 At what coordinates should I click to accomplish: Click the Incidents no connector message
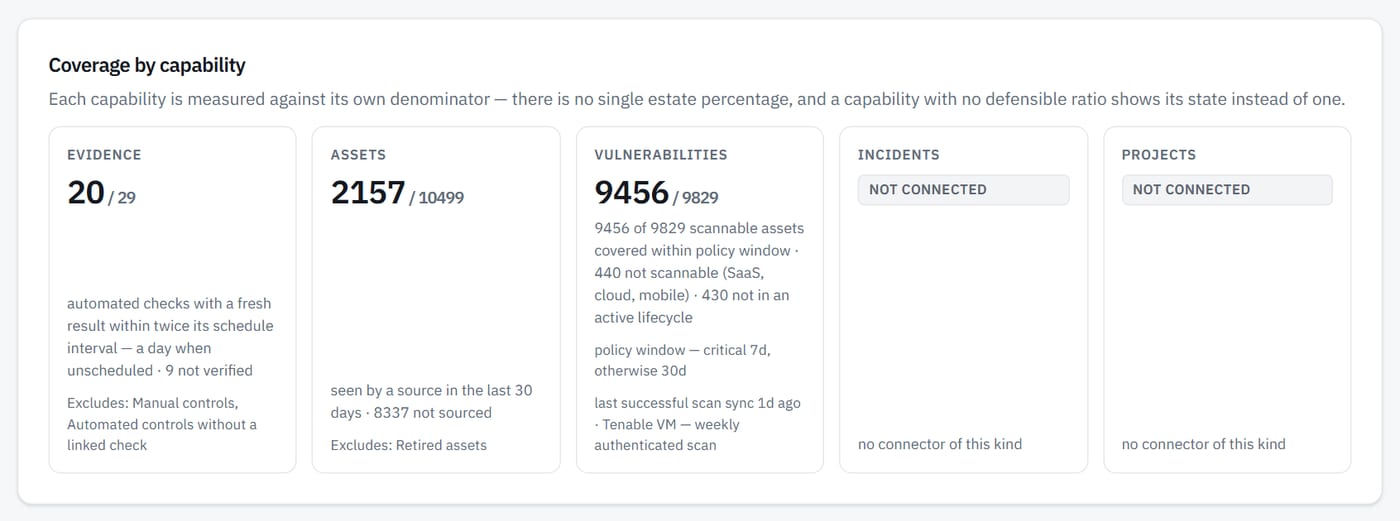[x=940, y=444]
